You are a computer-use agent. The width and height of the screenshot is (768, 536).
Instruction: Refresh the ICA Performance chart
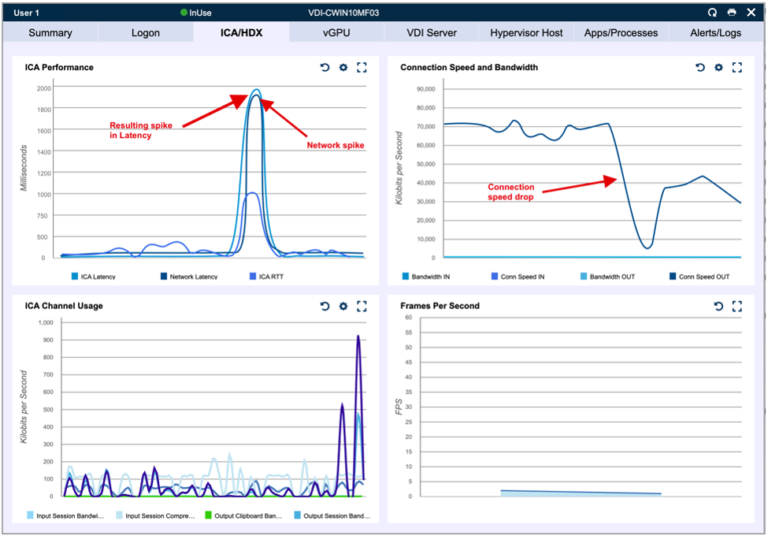pos(325,67)
